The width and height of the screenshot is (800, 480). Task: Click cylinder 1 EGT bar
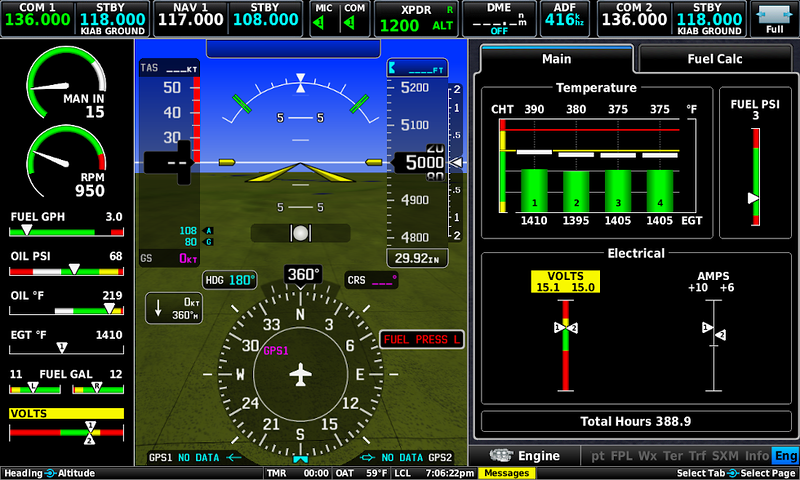(534, 190)
